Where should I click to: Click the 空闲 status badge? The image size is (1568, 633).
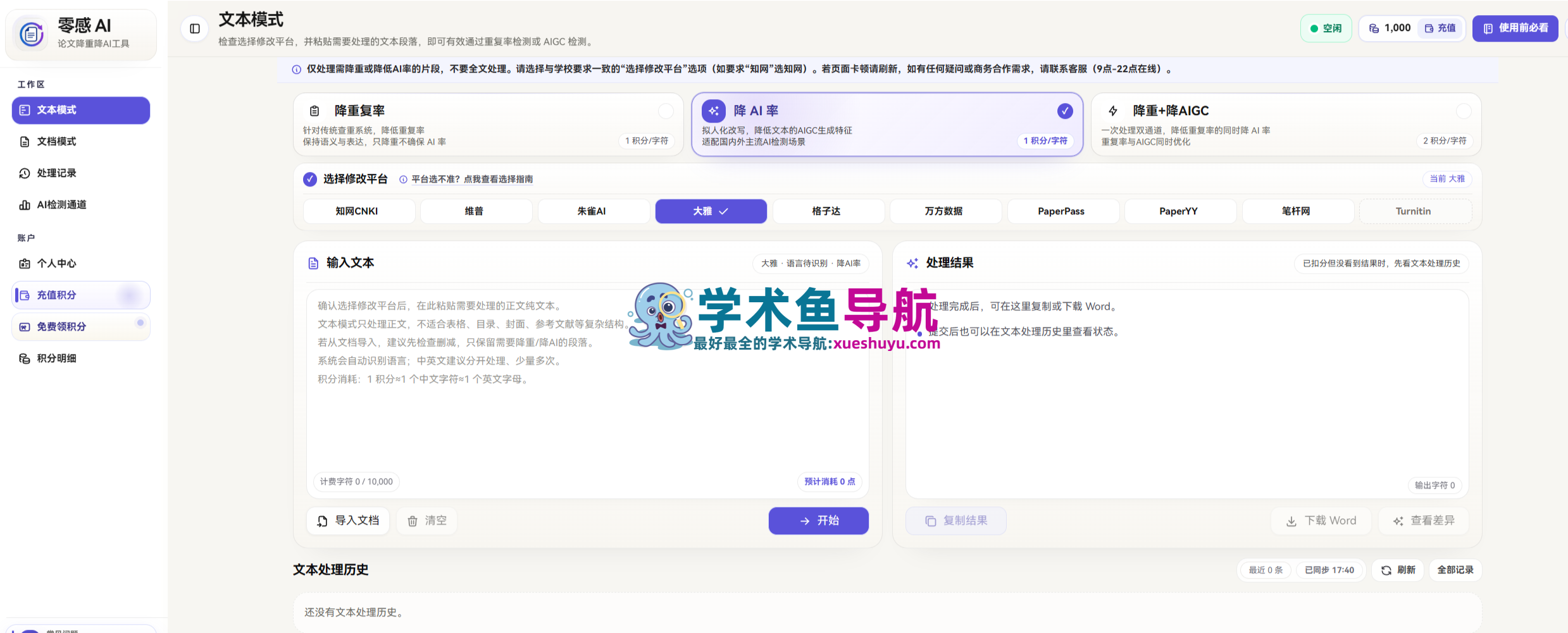pos(1326,28)
